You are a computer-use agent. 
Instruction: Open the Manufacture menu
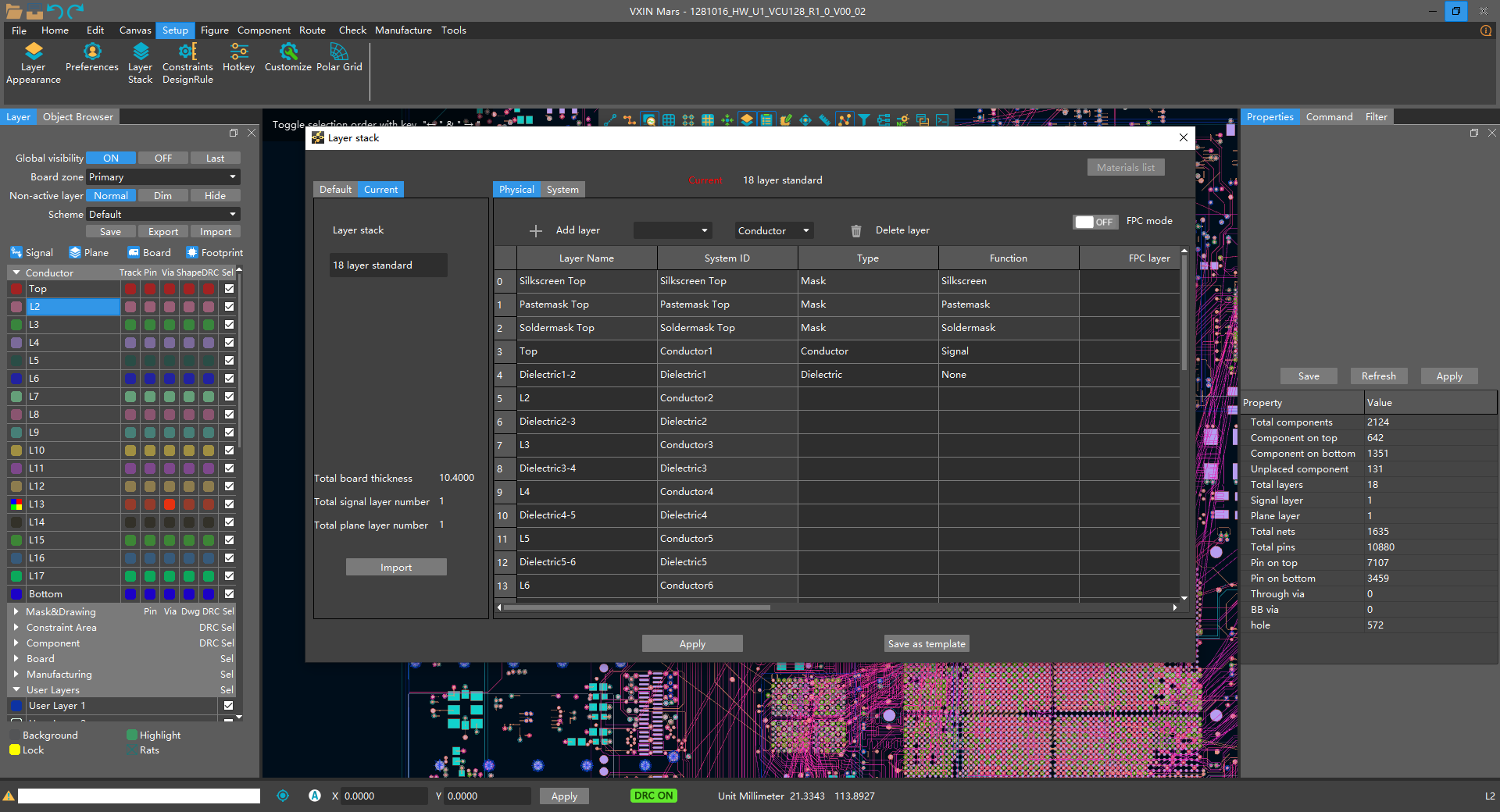(x=403, y=30)
